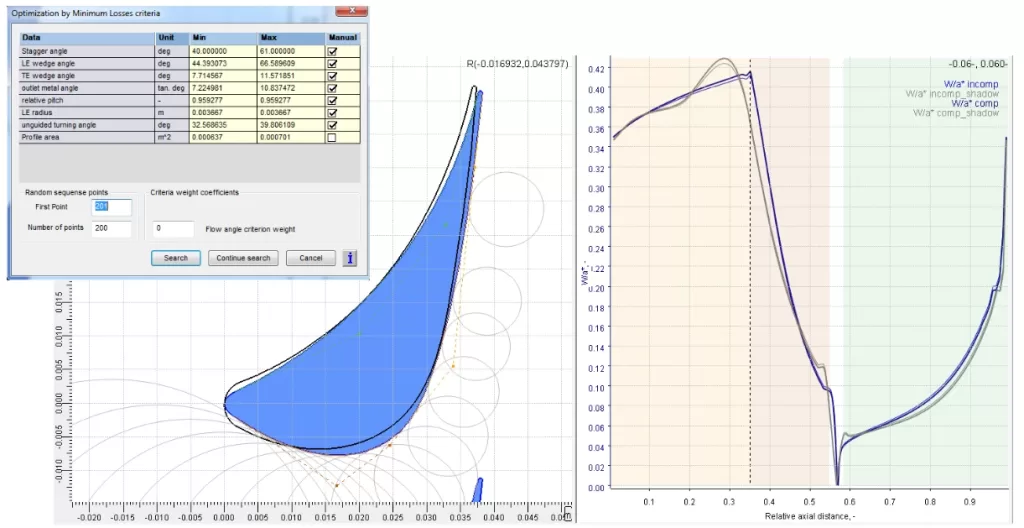This screenshot has height=528, width=1024.
Task: Select TE wedge angle Min value 7.714567
Action: [223, 76]
